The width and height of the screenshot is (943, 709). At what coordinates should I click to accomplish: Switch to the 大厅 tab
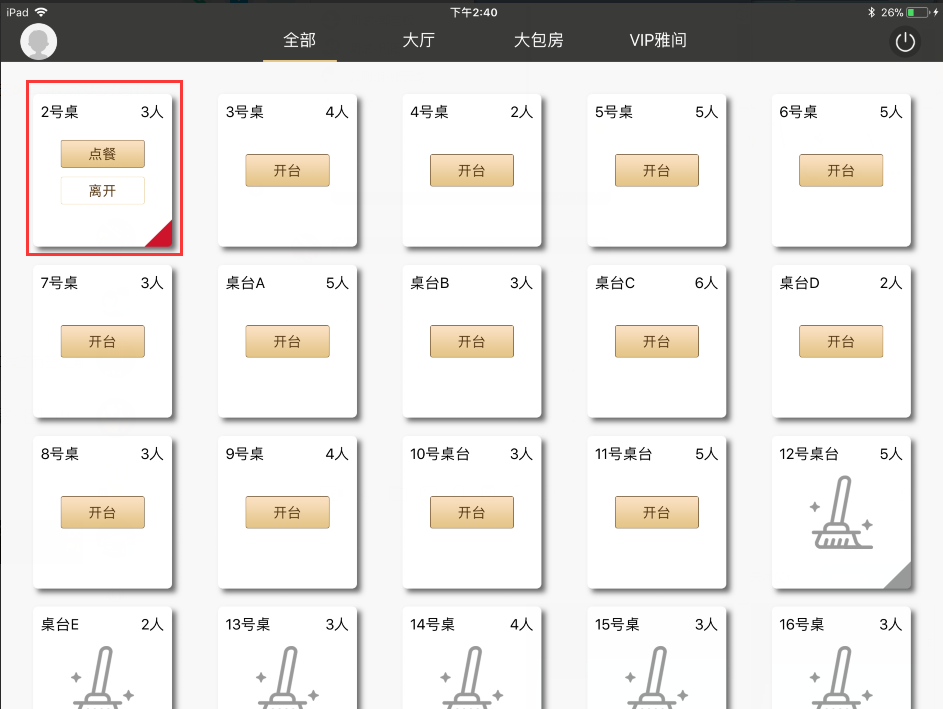click(419, 40)
